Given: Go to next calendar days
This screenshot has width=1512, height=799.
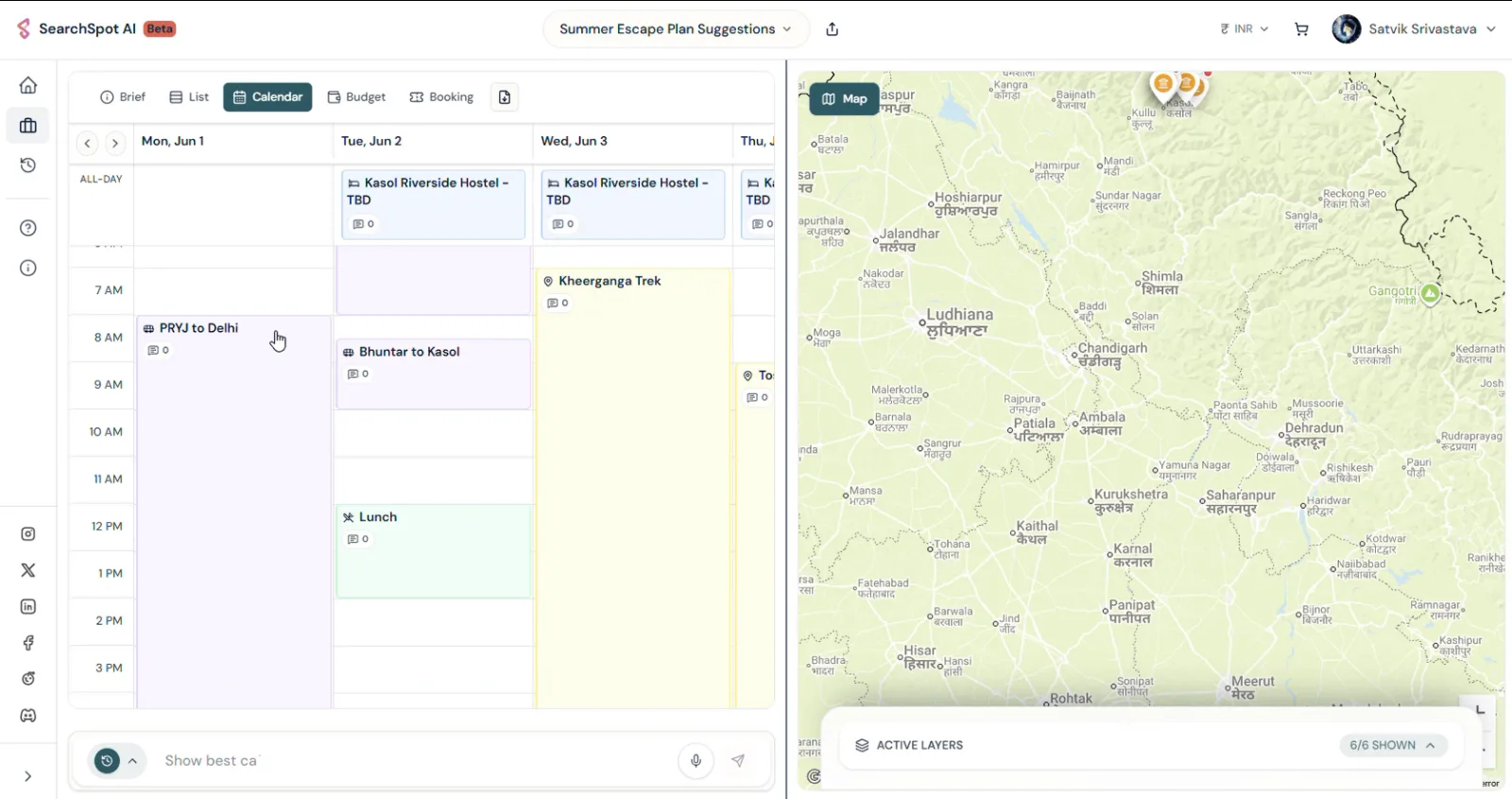Looking at the screenshot, I should click(114, 144).
